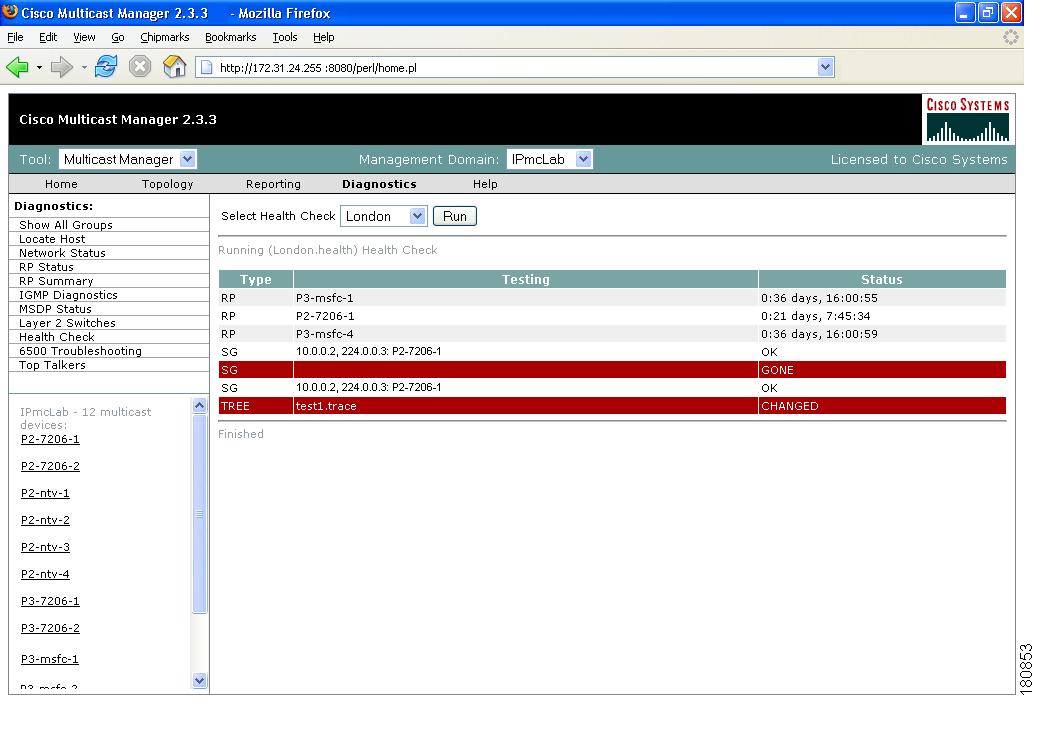This screenshot has width=1043, height=742.
Task: Open the Back history dropdown arrow
Action: pos(39,67)
